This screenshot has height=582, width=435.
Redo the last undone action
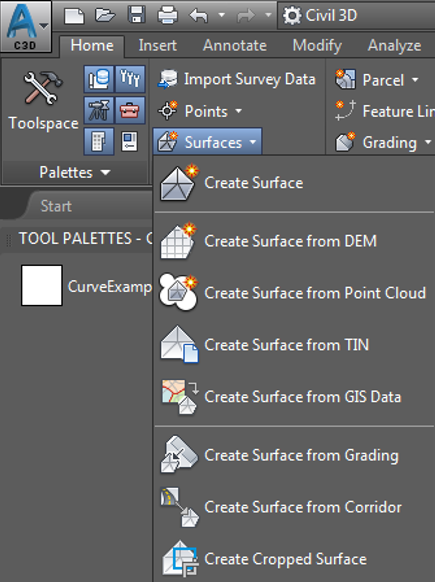pyautogui.click(x=246, y=16)
